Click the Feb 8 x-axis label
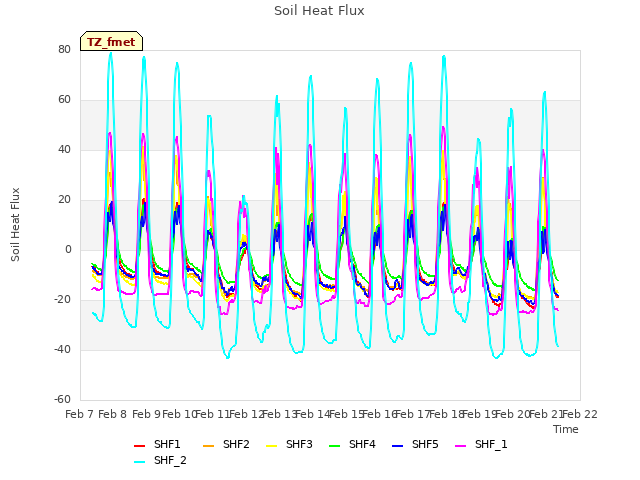The width and height of the screenshot is (640, 480). click(113, 415)
